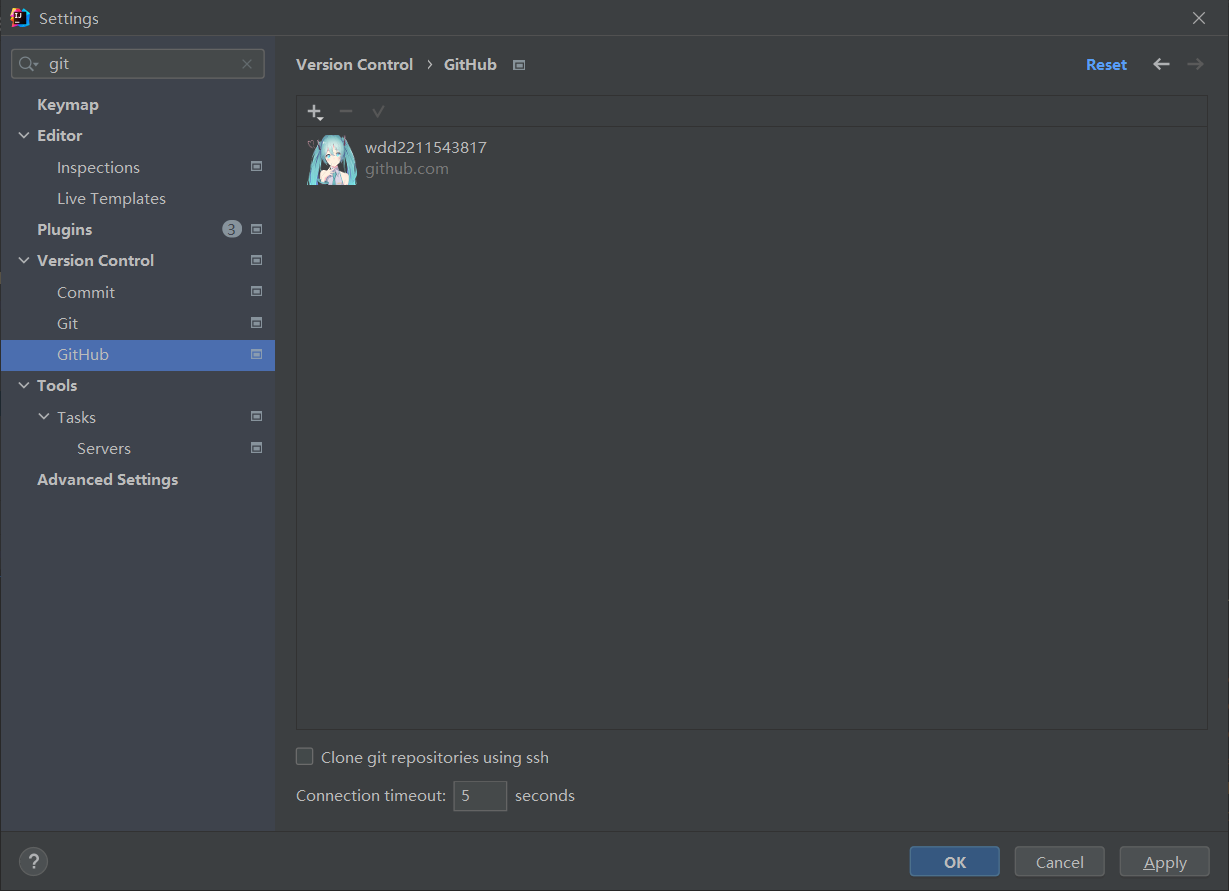Click the set default account checkmark icon

point(378,111)
